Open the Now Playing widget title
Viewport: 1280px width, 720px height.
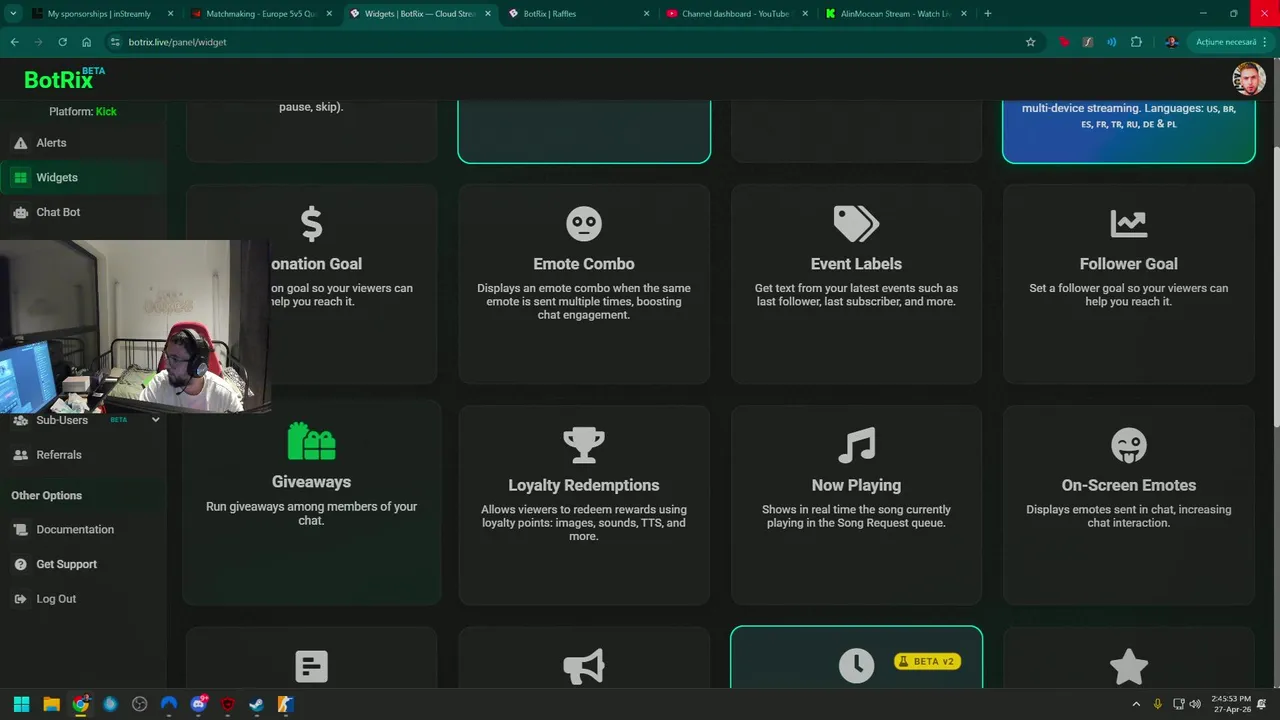coord(856,485)
